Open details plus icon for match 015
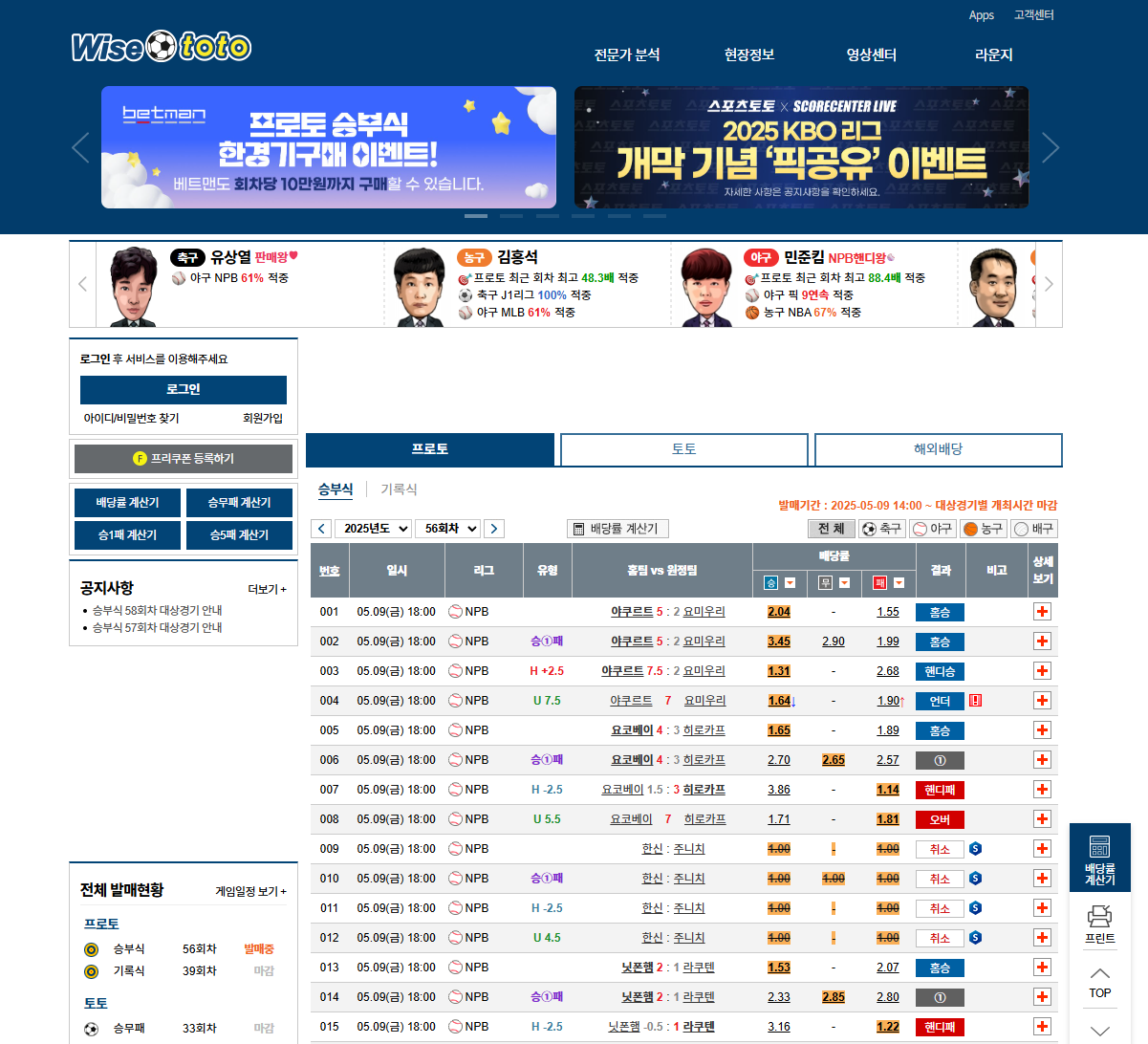The width and height of the screenshot is (1148, 1044). [x=1042, y=1027]
